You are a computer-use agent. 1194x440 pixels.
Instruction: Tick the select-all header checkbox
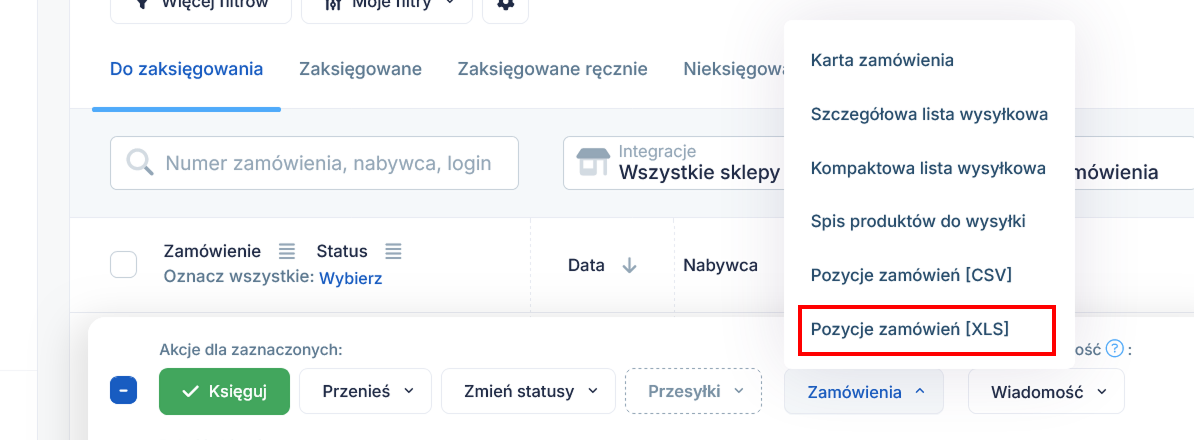coord(123,265)
